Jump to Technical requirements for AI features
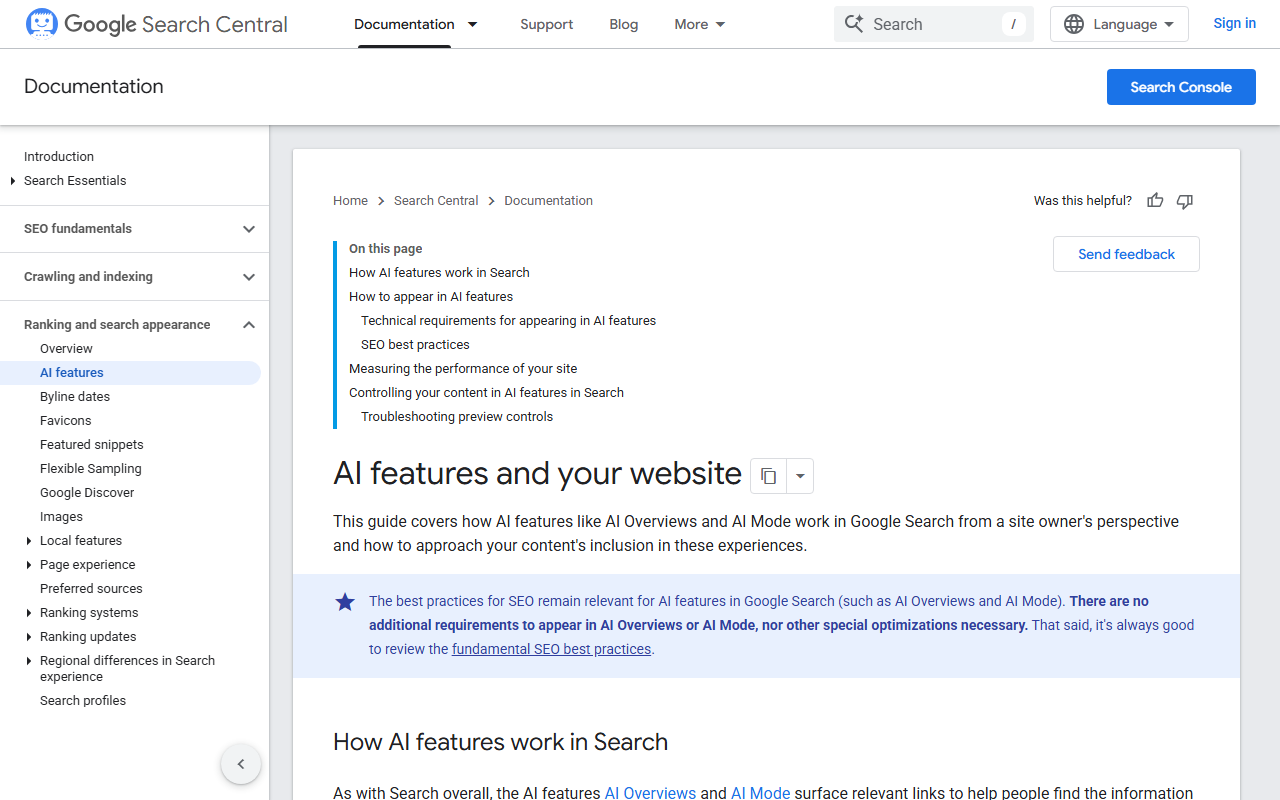1280x800 pixels. pos(508,321)
